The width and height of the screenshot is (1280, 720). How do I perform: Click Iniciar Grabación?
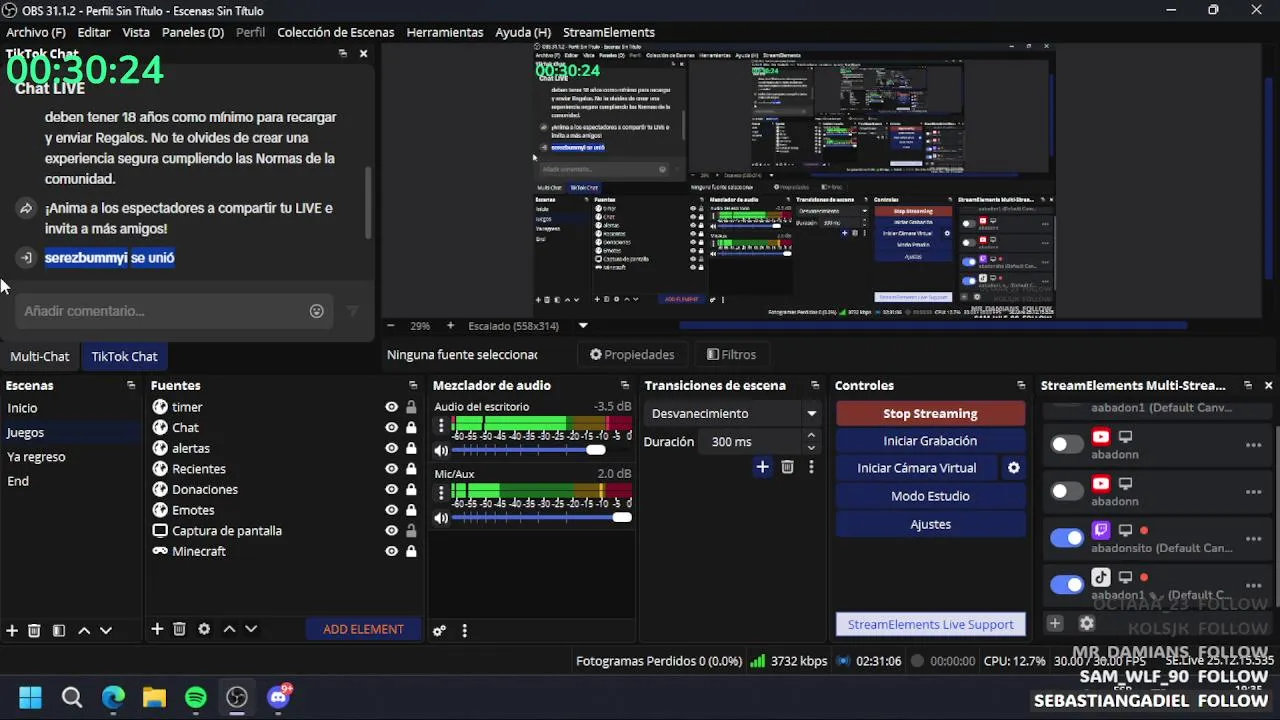pyautogui.click(x=930, y=441)
